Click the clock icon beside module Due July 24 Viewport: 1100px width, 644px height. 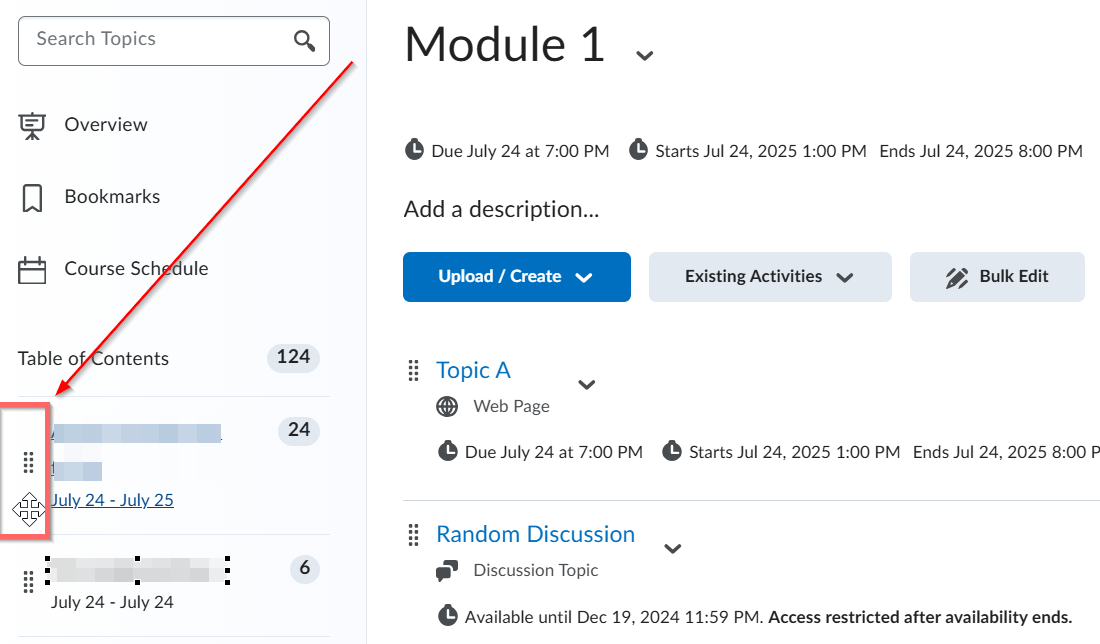tap(415, 149)
